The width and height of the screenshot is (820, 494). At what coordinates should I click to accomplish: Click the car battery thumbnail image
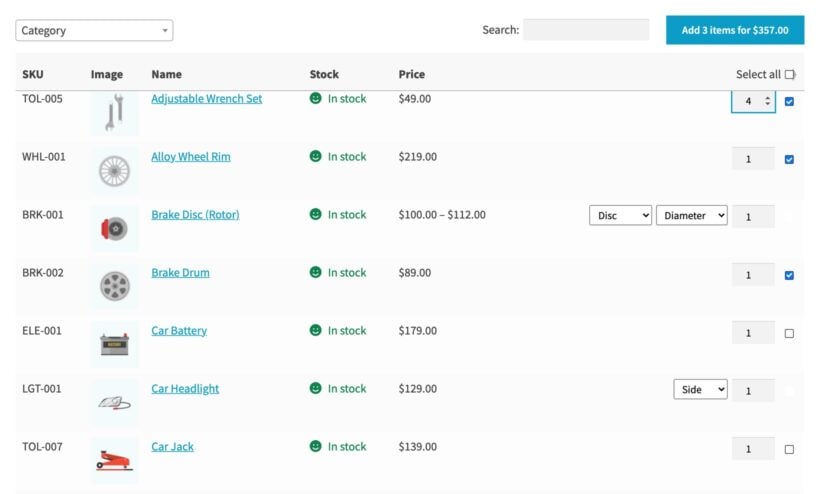(115, 344)
